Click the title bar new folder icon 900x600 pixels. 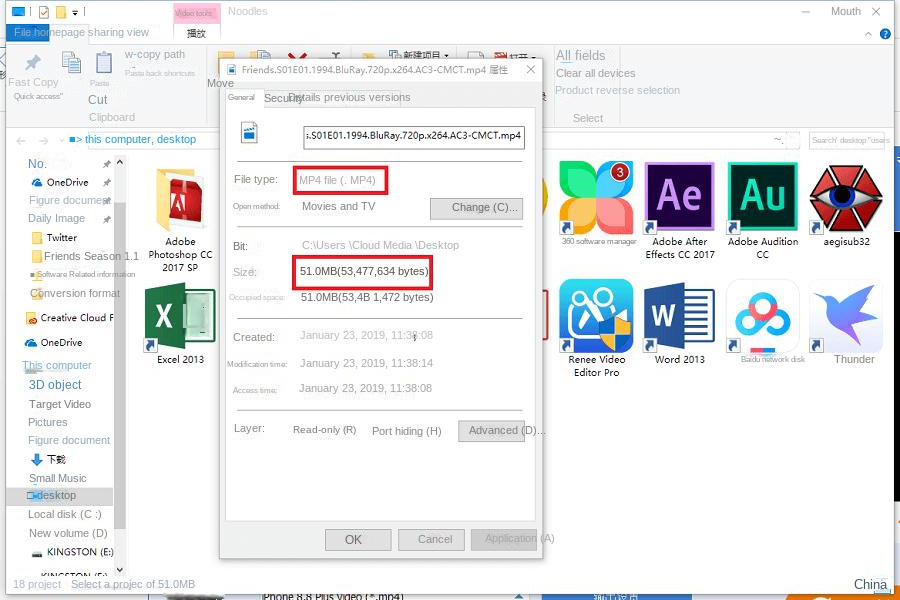tap(60, 11)
